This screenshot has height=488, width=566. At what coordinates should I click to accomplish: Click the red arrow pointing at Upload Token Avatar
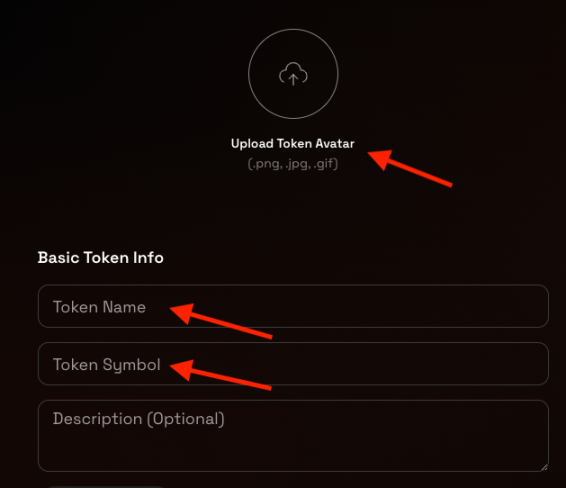tap(410, 168)
